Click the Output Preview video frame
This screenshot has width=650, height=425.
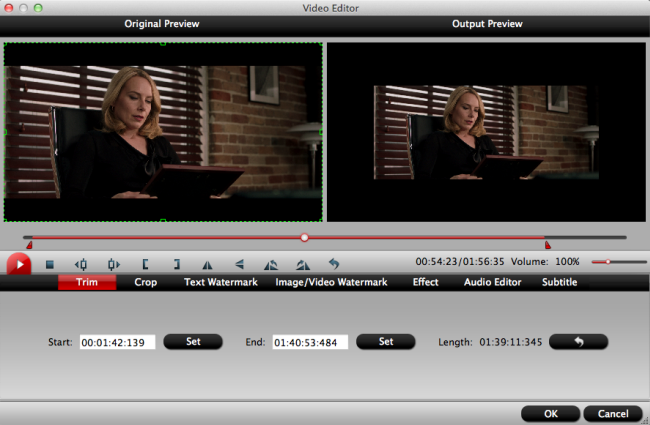tap(486, 132)
